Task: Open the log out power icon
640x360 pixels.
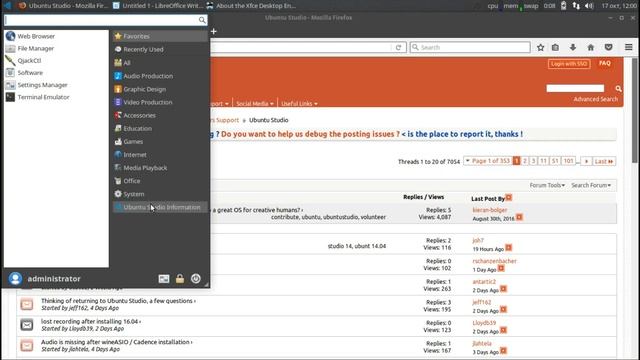Action: point(196,278)
